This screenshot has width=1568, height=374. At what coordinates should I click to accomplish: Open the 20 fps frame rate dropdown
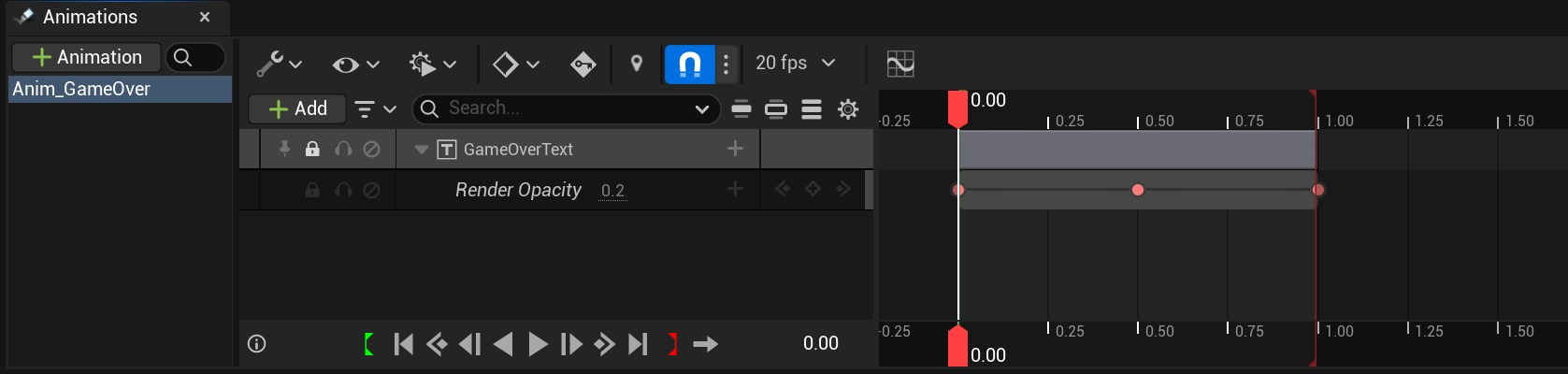click(x=796, y=63)
